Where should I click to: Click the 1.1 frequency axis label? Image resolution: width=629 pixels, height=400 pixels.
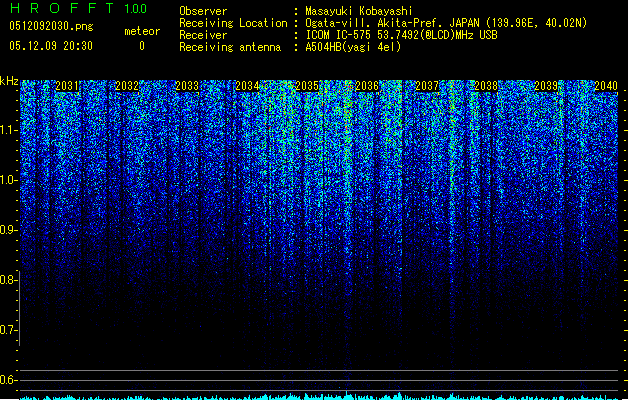pyautogui.click(x=8, y=130)
